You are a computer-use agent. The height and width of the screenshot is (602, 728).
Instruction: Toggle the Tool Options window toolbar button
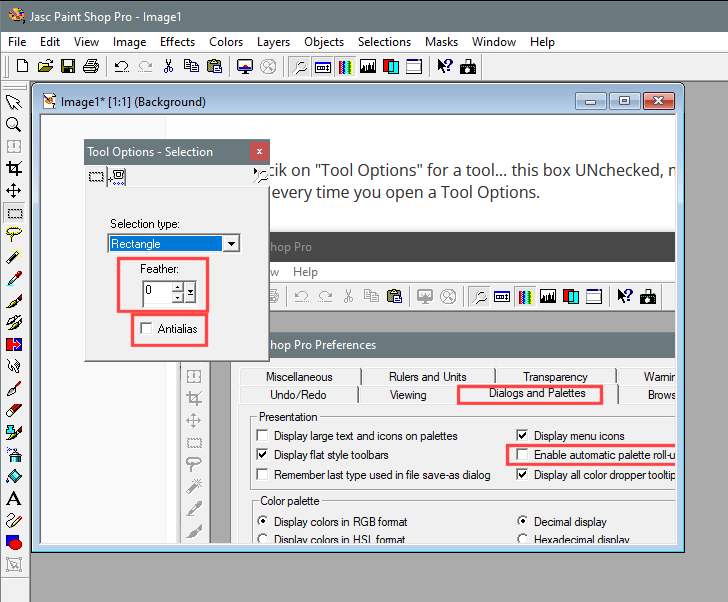tap(299, 67)
